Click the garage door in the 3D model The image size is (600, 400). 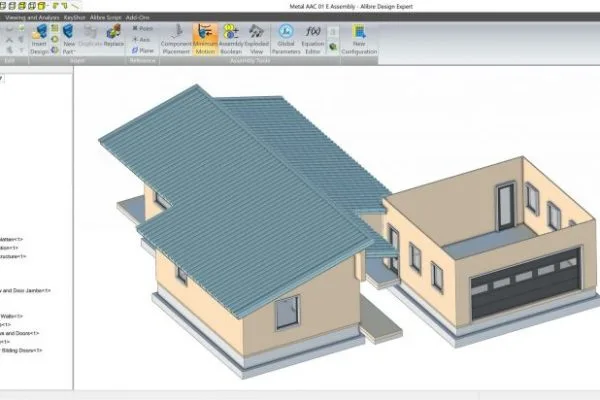[526, 284]
